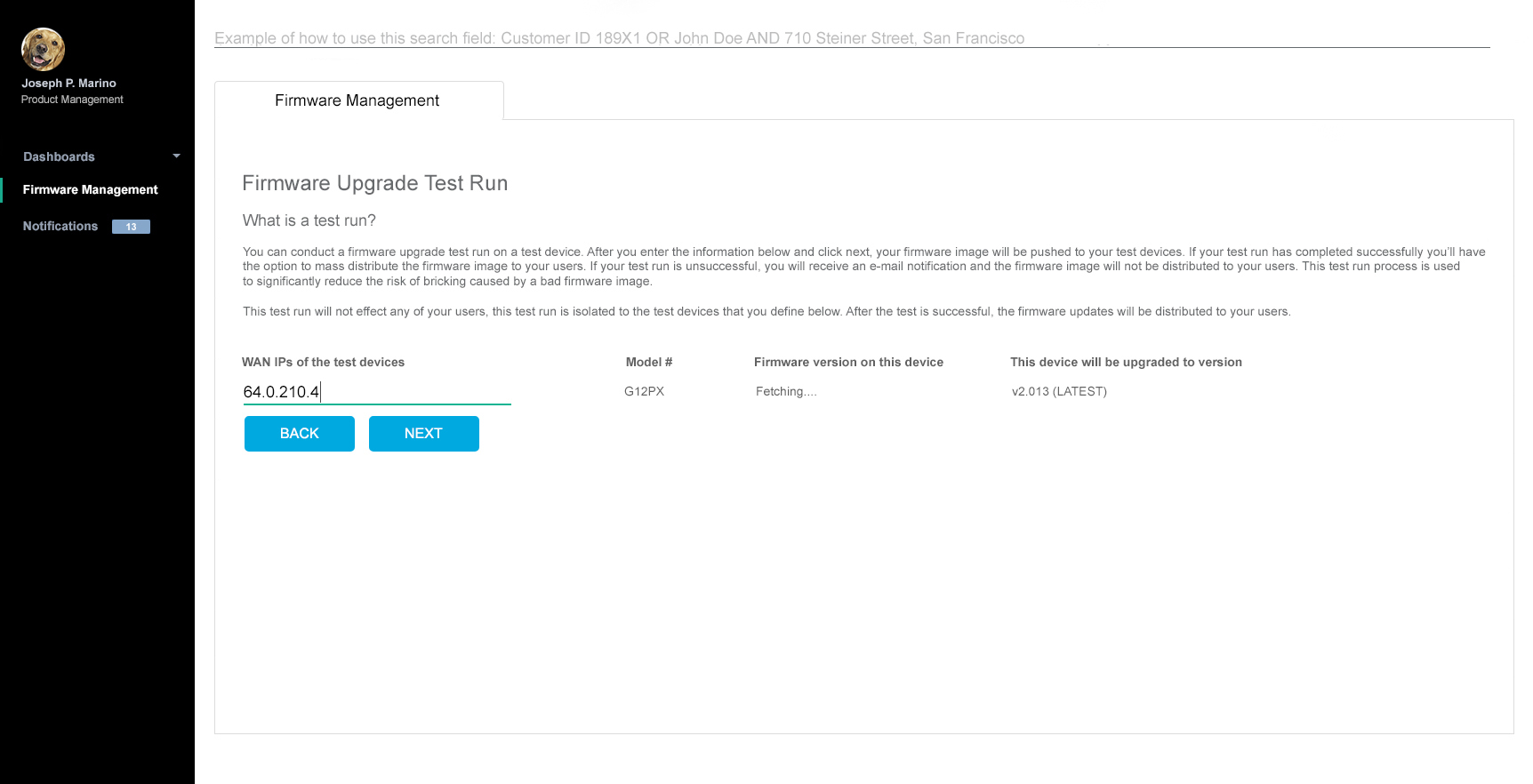Expand the Dashboards dropdown arrow

pos(176,156)
